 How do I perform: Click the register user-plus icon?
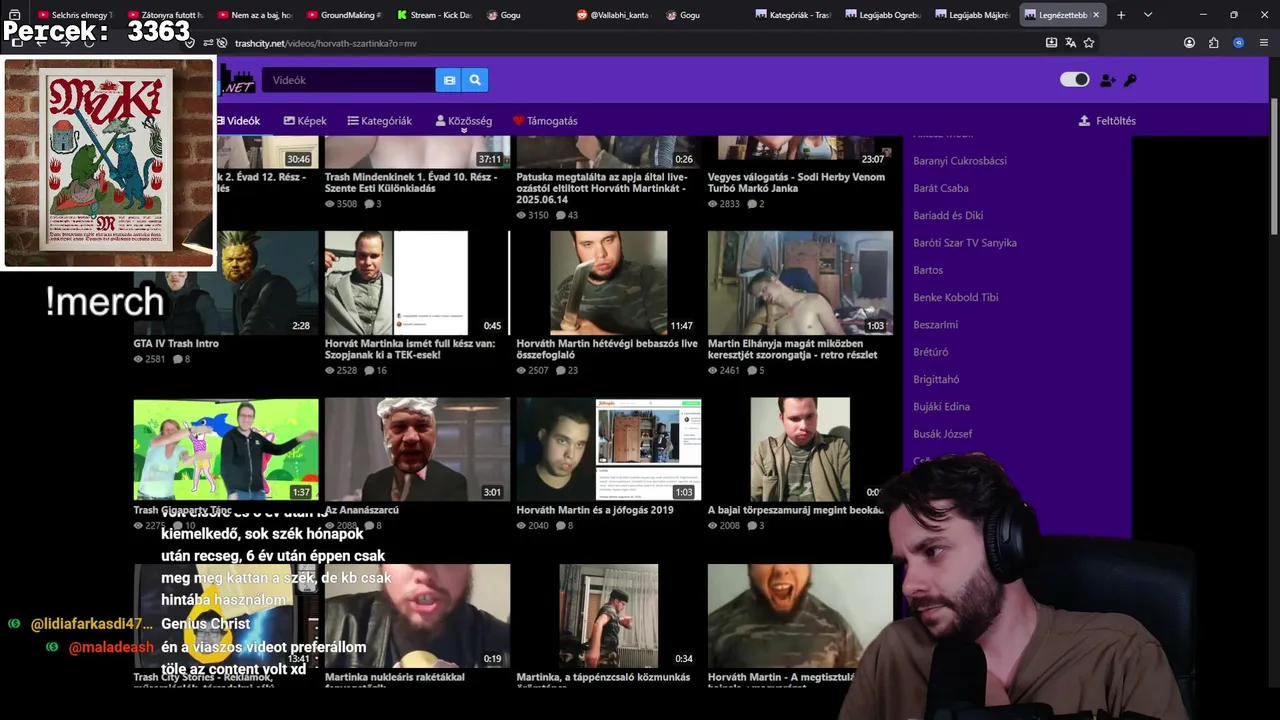pos(1107,80)
